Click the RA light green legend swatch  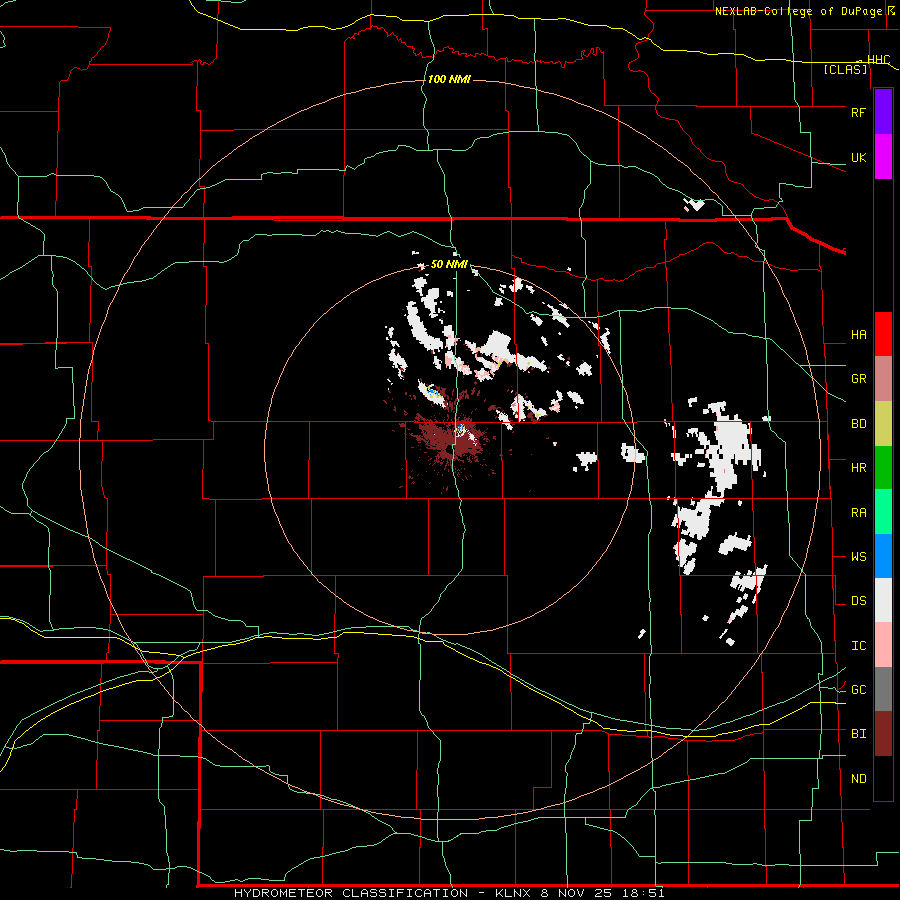click(x=883, y=512)
